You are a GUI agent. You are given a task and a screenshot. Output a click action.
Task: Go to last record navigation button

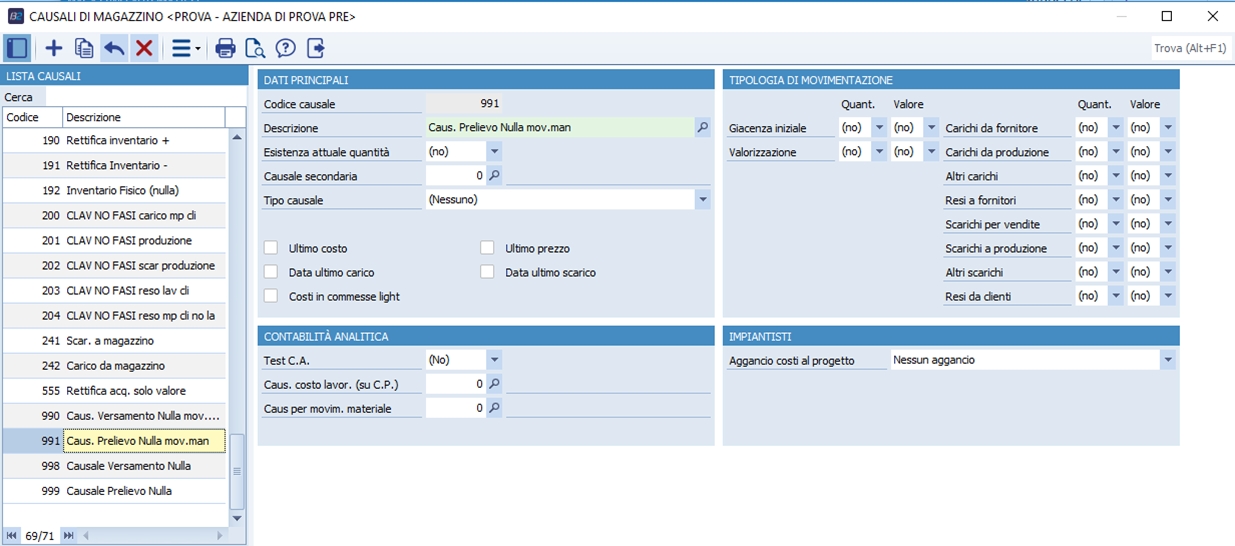(69, 536)
